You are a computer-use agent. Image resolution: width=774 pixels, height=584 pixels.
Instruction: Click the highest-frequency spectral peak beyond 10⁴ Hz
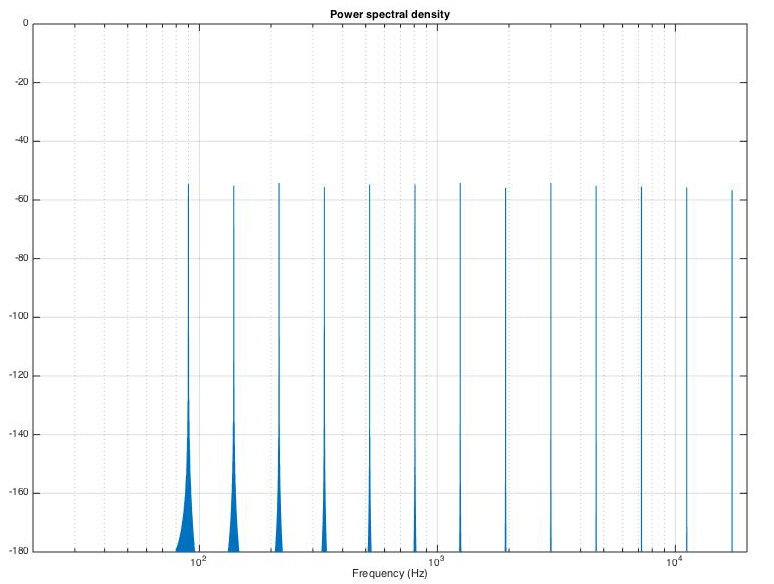[732, 370]
